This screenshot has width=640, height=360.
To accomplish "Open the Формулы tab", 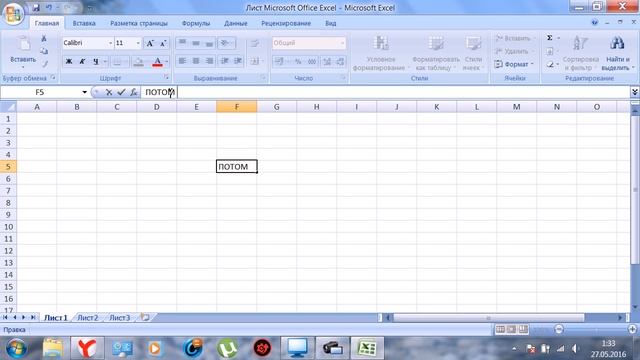I will (196, 23).
